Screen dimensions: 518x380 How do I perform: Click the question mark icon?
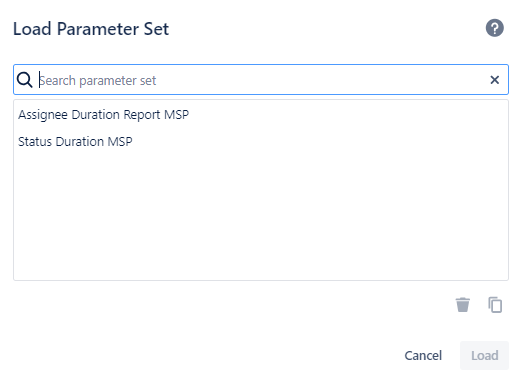(x=494, y=28)
